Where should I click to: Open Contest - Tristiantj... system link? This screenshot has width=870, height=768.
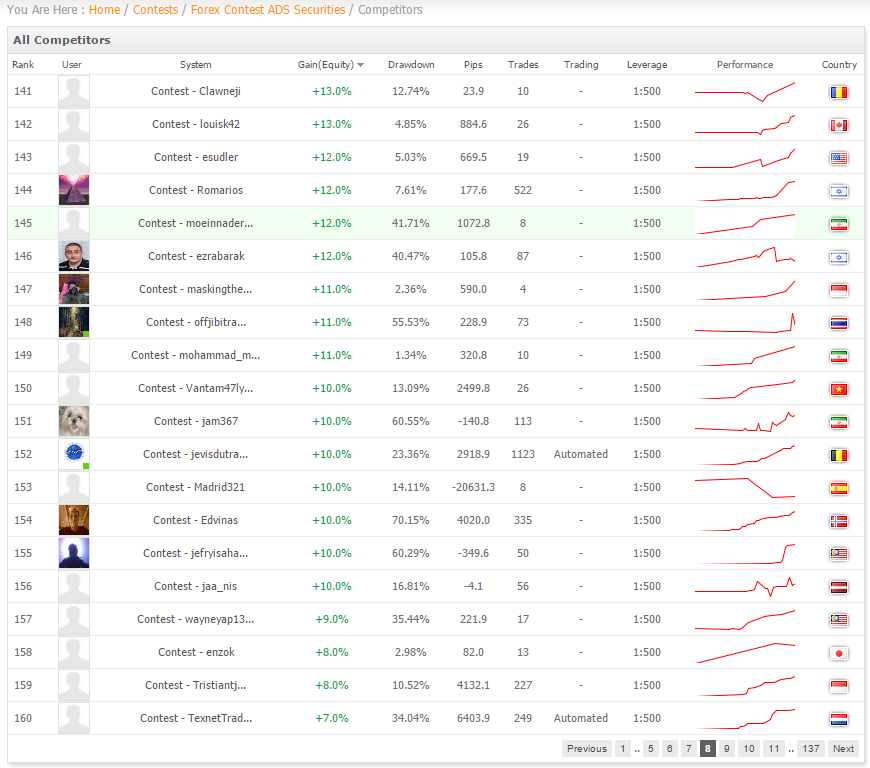[x=195, y=685]
